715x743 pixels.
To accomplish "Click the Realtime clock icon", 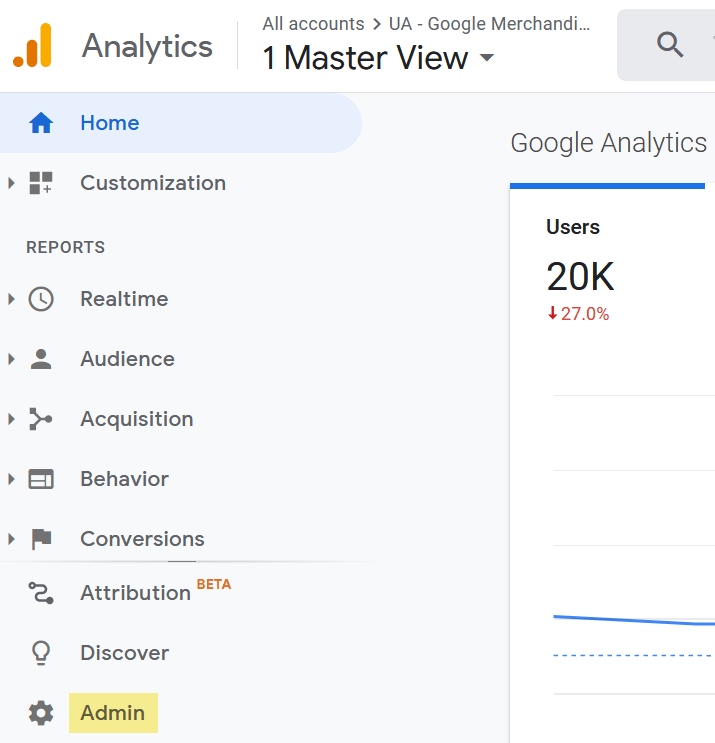I will 41,299.
